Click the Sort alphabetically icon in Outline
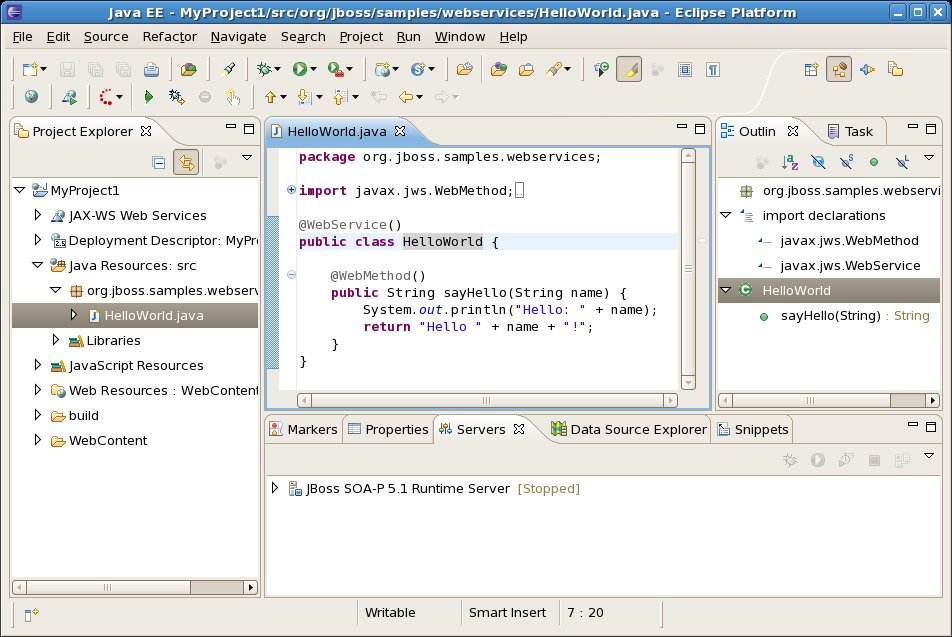Screen dimensions: 952x637 point(790,162)
